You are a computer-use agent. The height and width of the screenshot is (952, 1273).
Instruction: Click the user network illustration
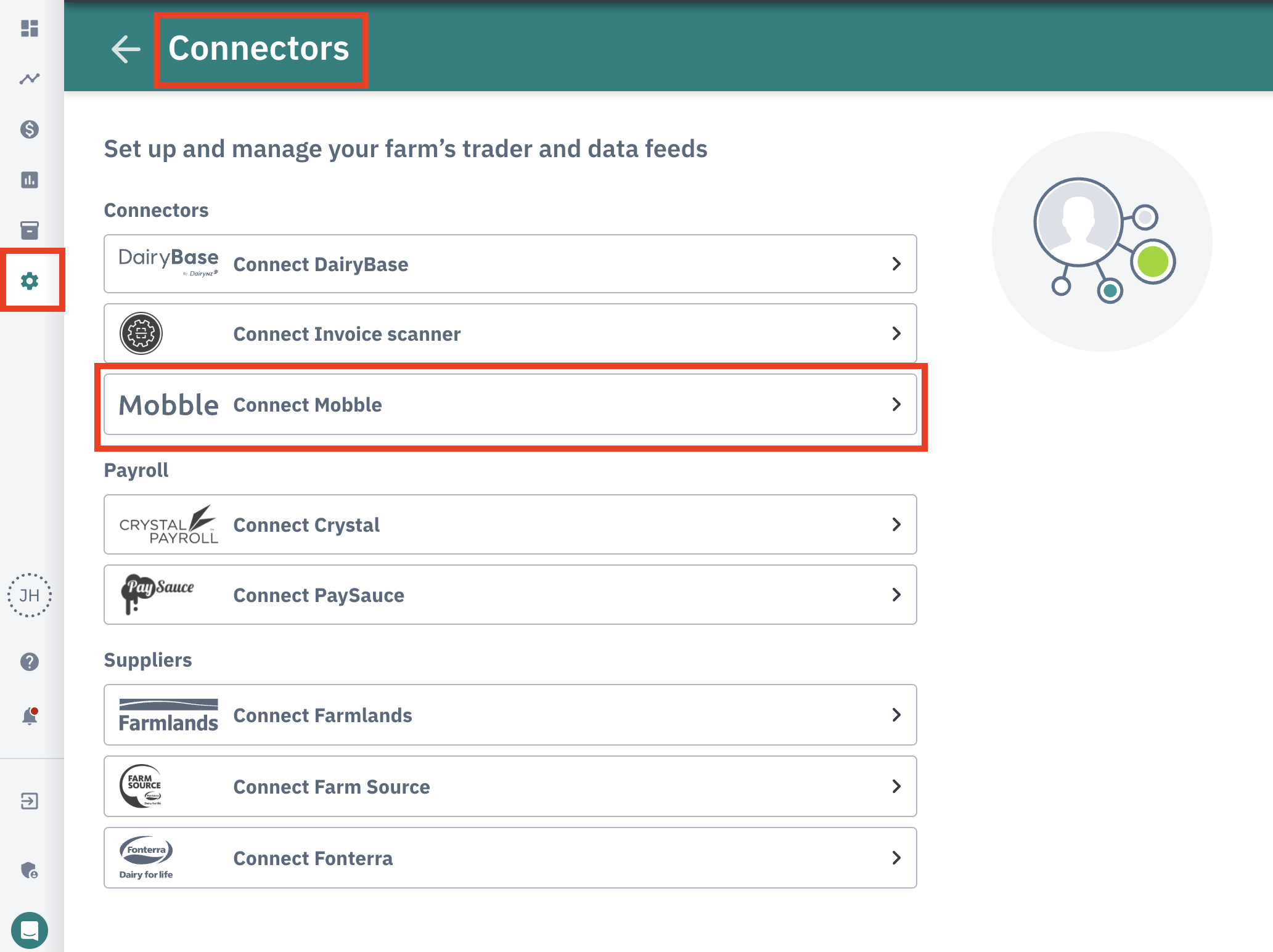point(1102,242)
